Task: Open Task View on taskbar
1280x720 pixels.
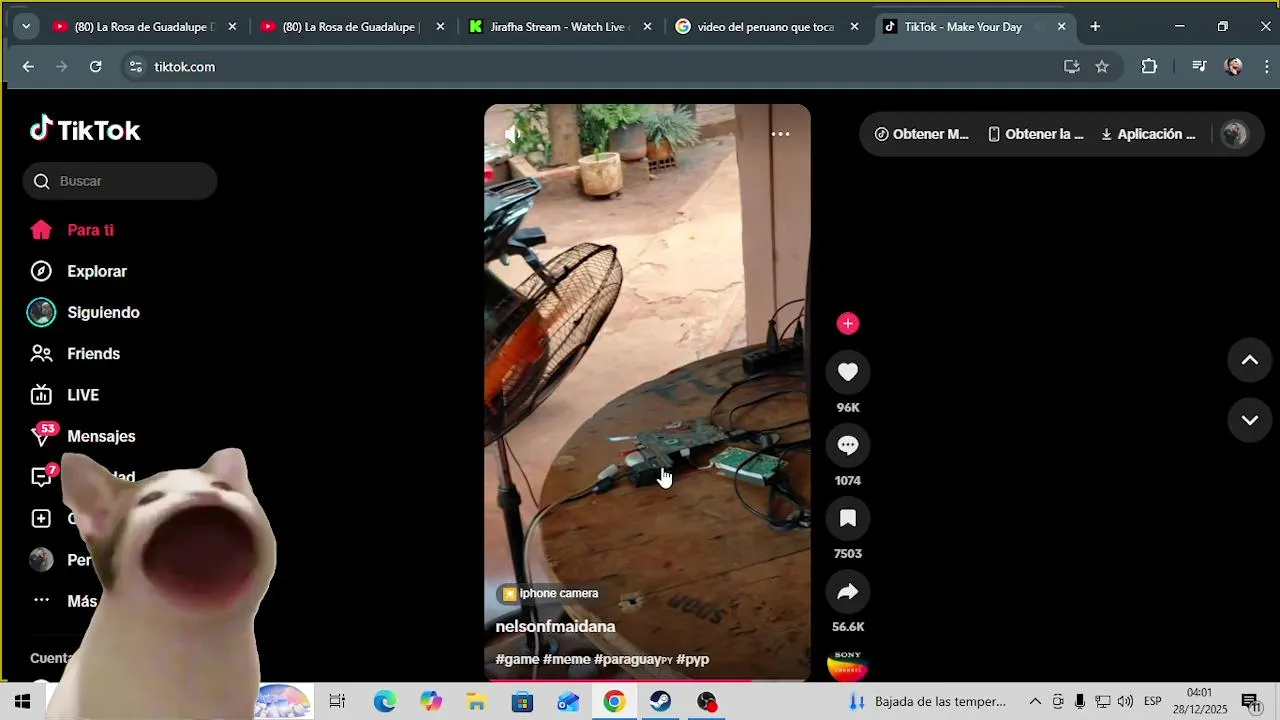Action: point(337,702)
